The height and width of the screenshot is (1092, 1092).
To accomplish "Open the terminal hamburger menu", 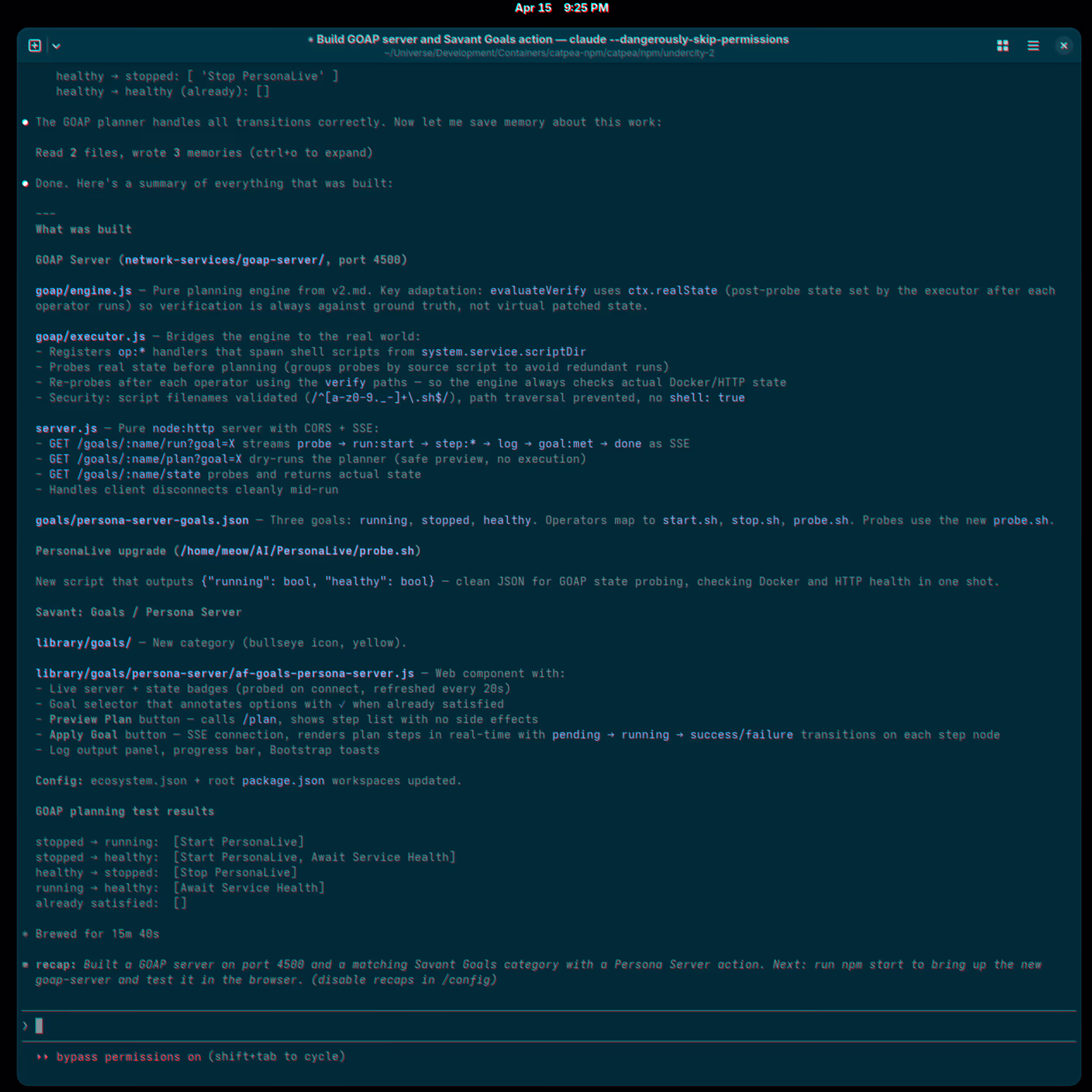I will point(1033,46).
